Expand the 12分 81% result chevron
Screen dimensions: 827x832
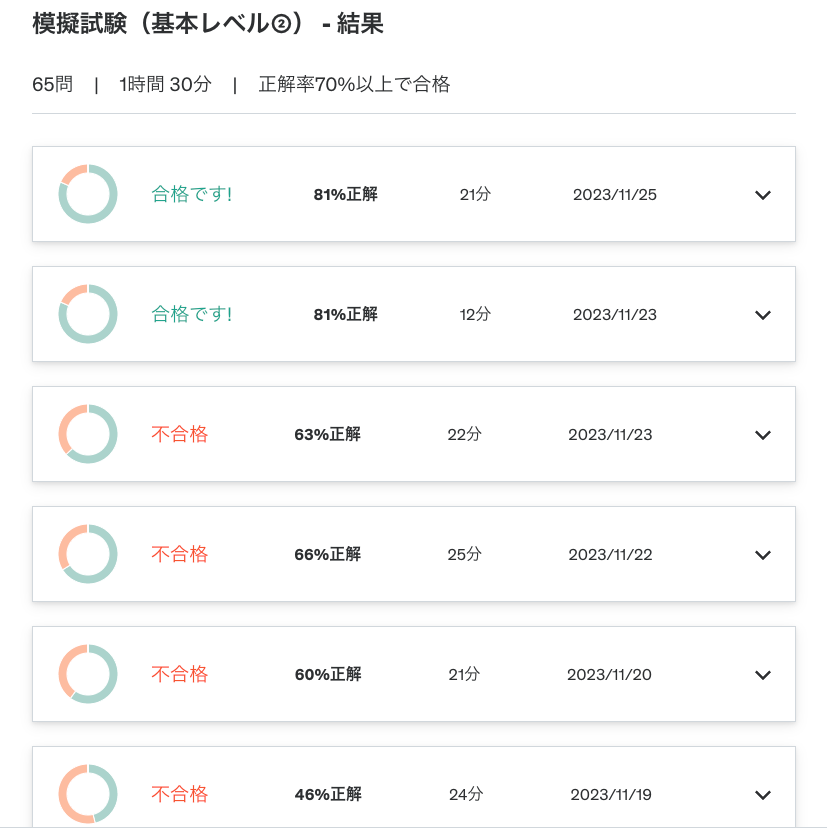762,315
